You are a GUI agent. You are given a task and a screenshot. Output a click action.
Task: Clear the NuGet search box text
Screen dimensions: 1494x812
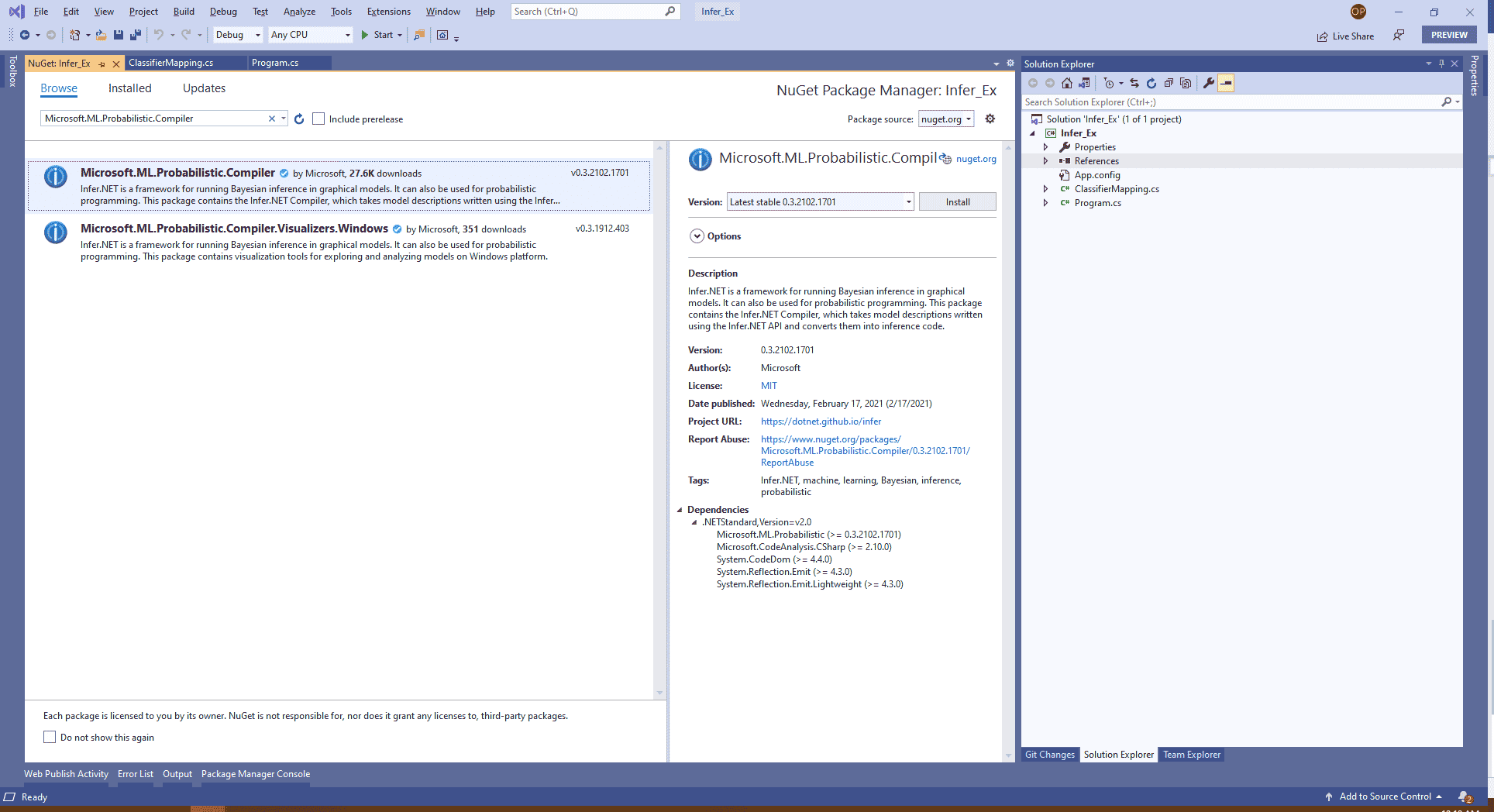[x=272, y=119]
